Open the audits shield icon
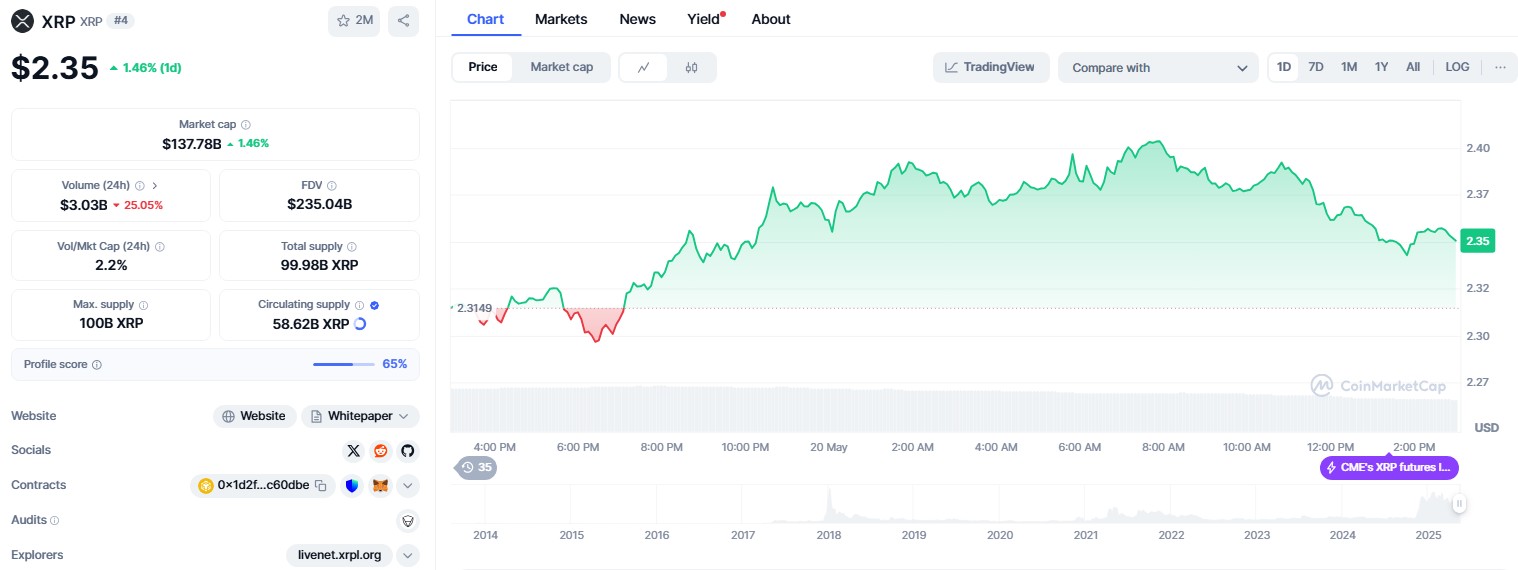Screen dimensions: 1518x570 [407, 520]
